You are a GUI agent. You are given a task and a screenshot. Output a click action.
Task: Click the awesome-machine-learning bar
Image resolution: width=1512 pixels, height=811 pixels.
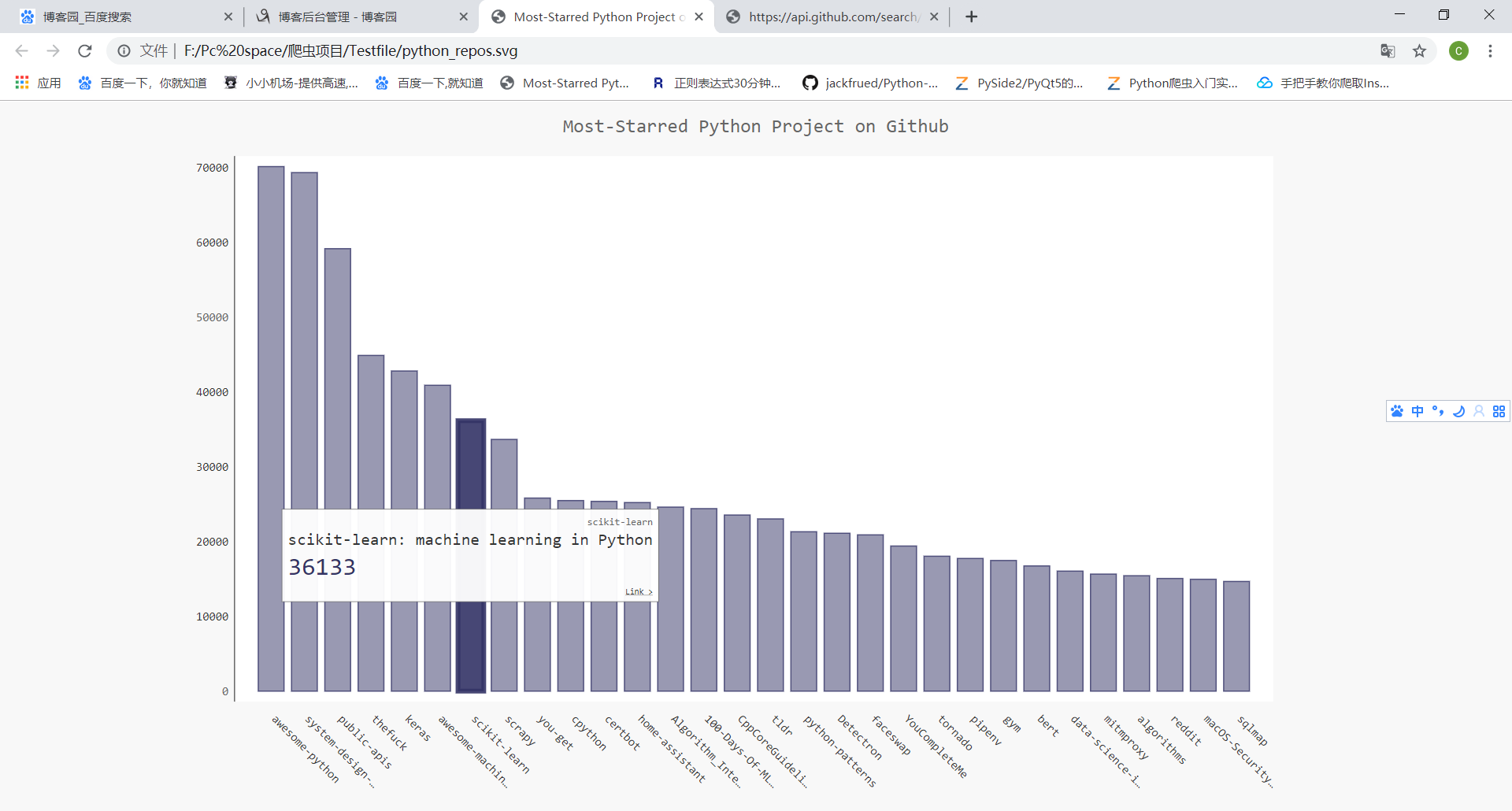pyautogui.click(x=438, y=538)
